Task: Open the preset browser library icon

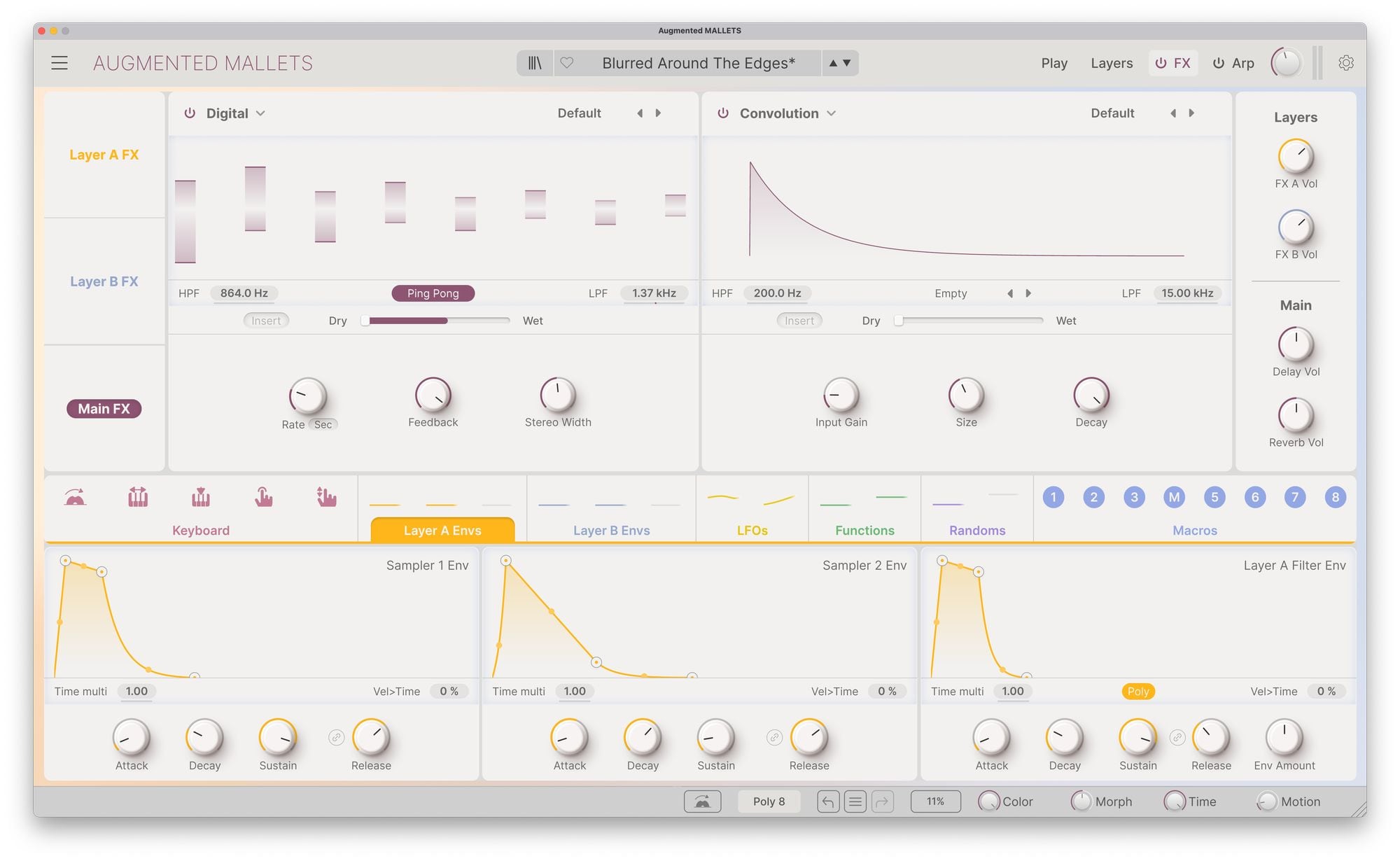Action: coord(535,63)
